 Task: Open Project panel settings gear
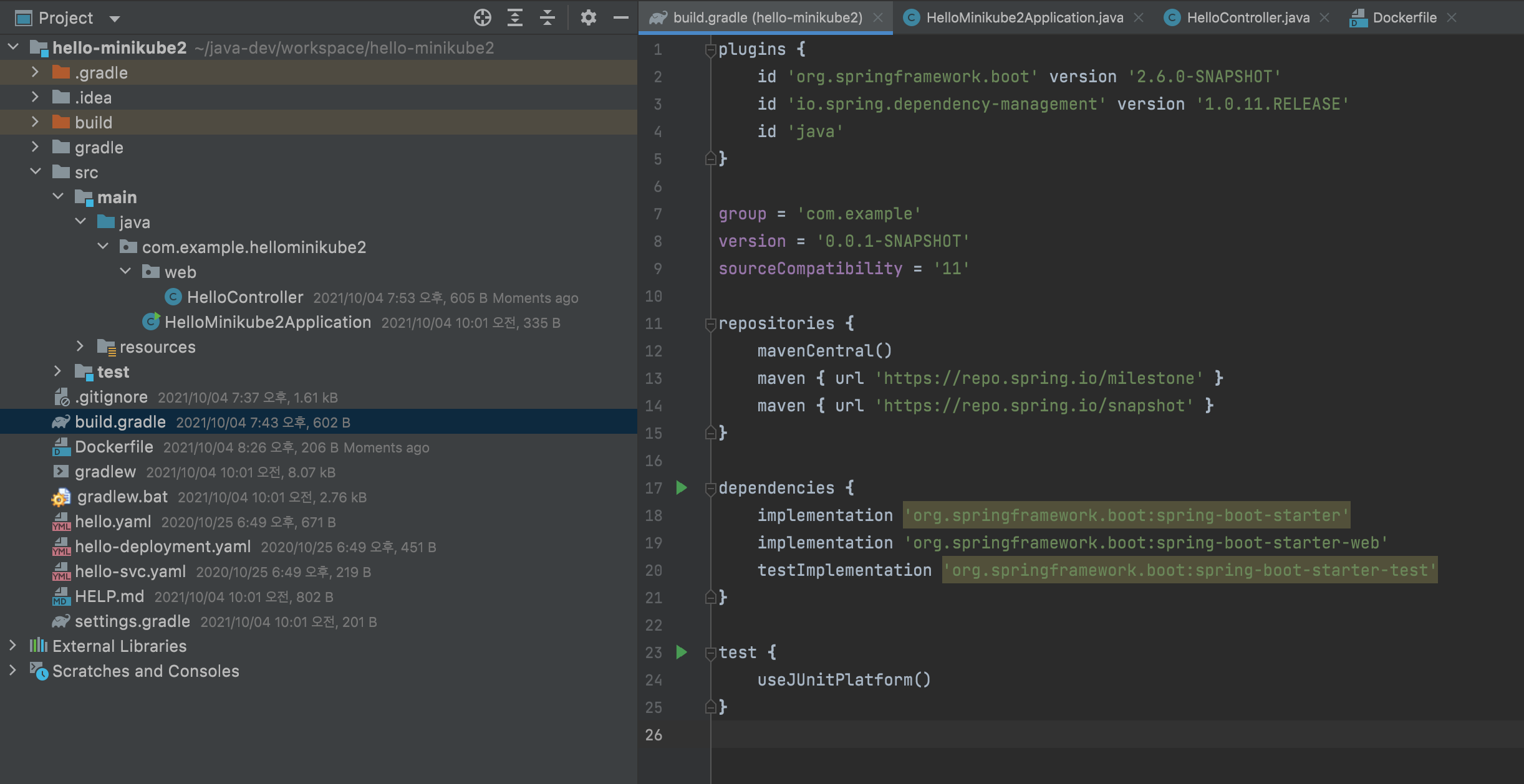(588, 17)
